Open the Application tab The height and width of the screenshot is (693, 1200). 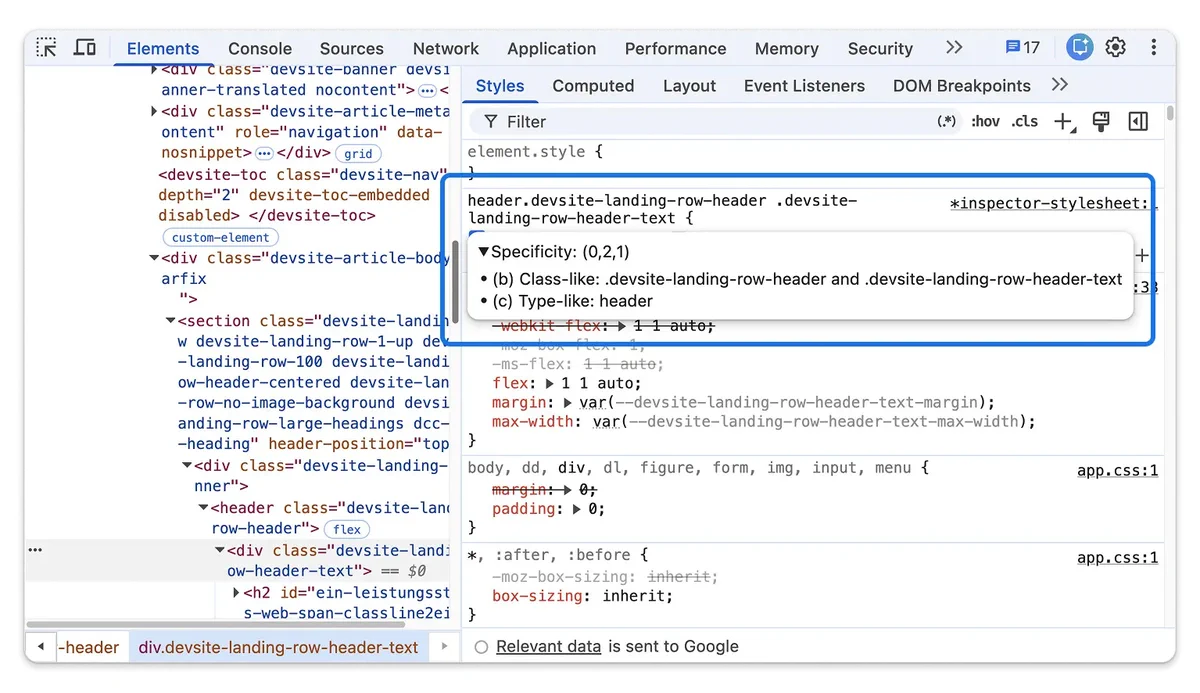click(x=552, y=48)
